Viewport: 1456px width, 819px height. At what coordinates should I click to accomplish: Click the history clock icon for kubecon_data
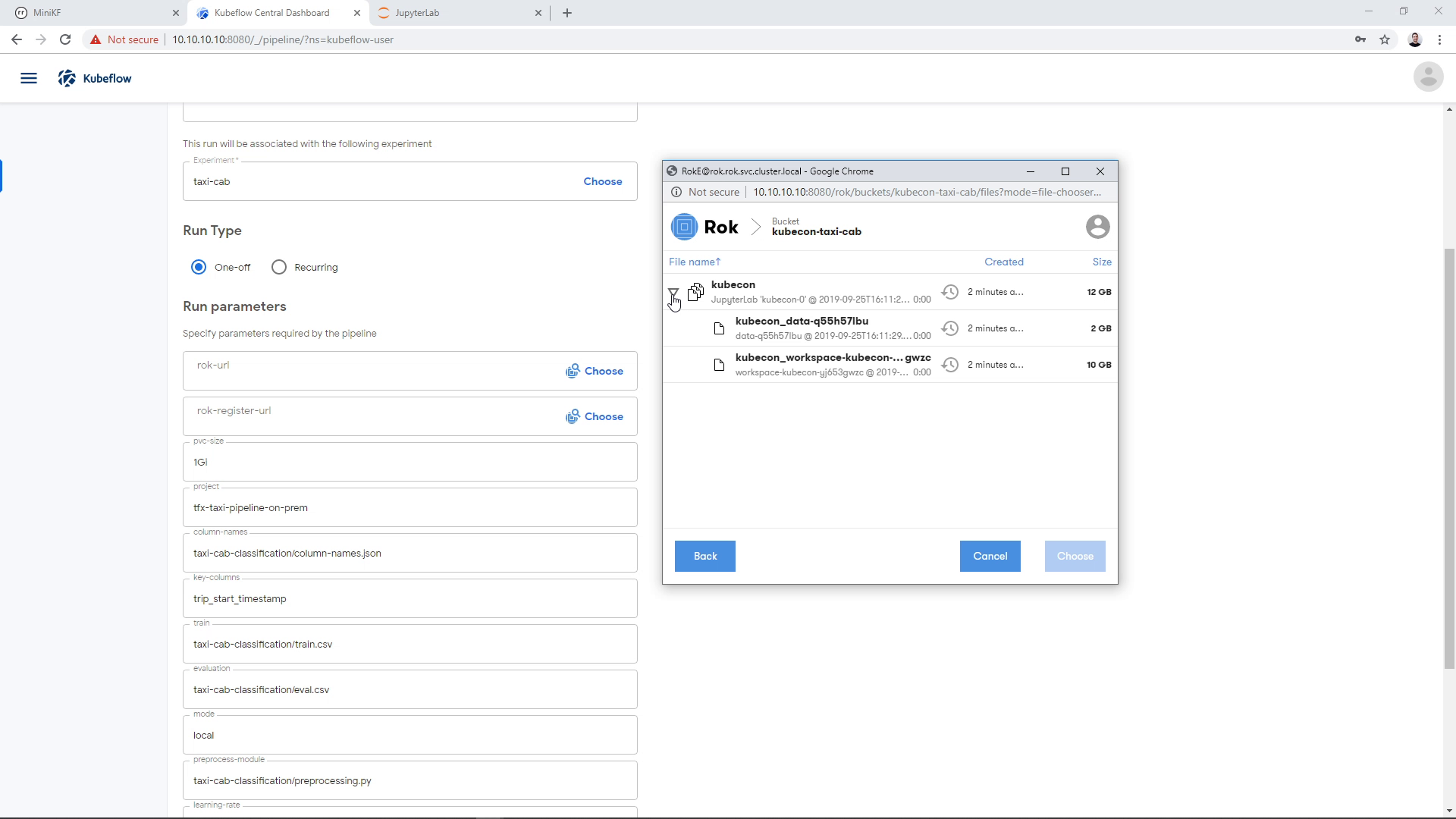[950, 328]
